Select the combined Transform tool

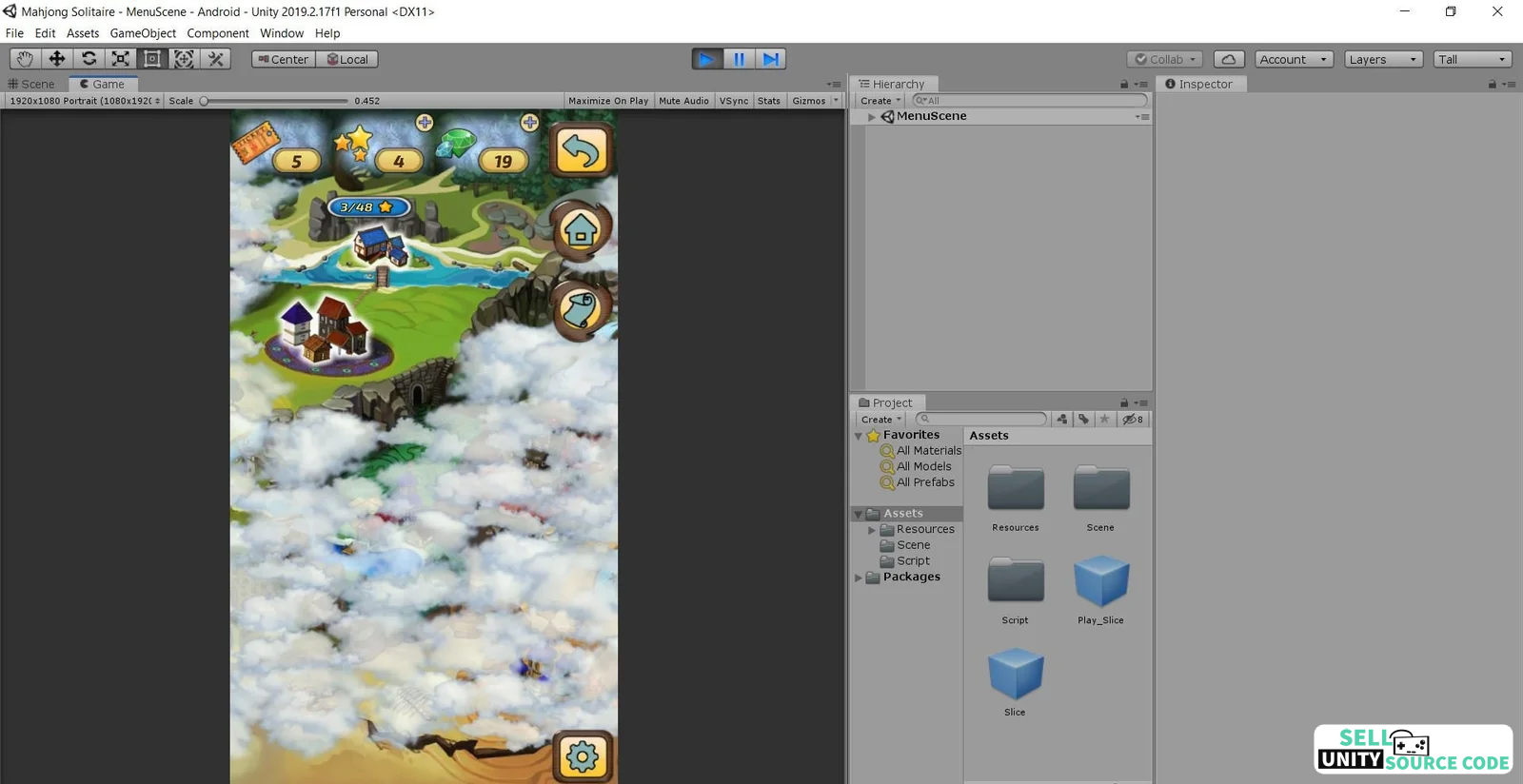pos(184,59)
